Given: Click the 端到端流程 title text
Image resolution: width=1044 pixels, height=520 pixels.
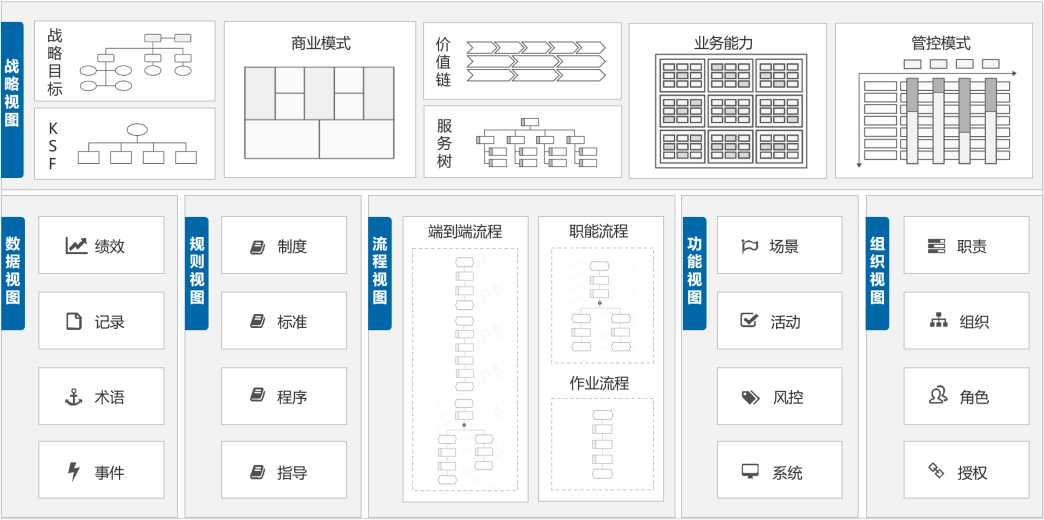Looking at the screenshot, I should point(465,232).
